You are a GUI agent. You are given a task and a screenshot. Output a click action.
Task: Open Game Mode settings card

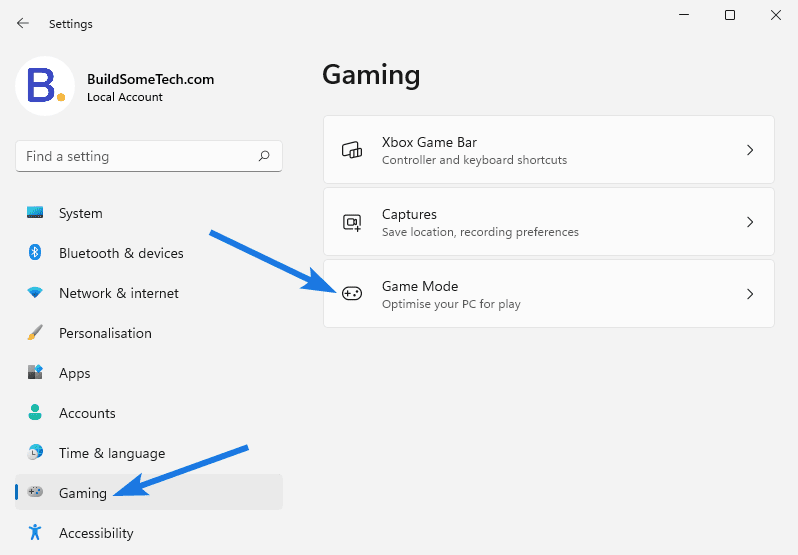point(549,294)
